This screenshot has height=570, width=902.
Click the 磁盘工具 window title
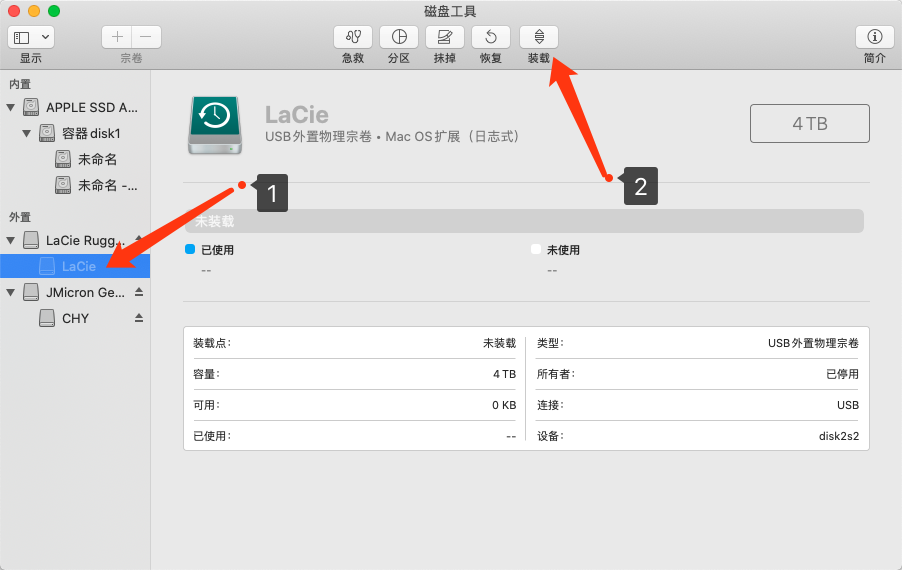click(x=450, y=11)
